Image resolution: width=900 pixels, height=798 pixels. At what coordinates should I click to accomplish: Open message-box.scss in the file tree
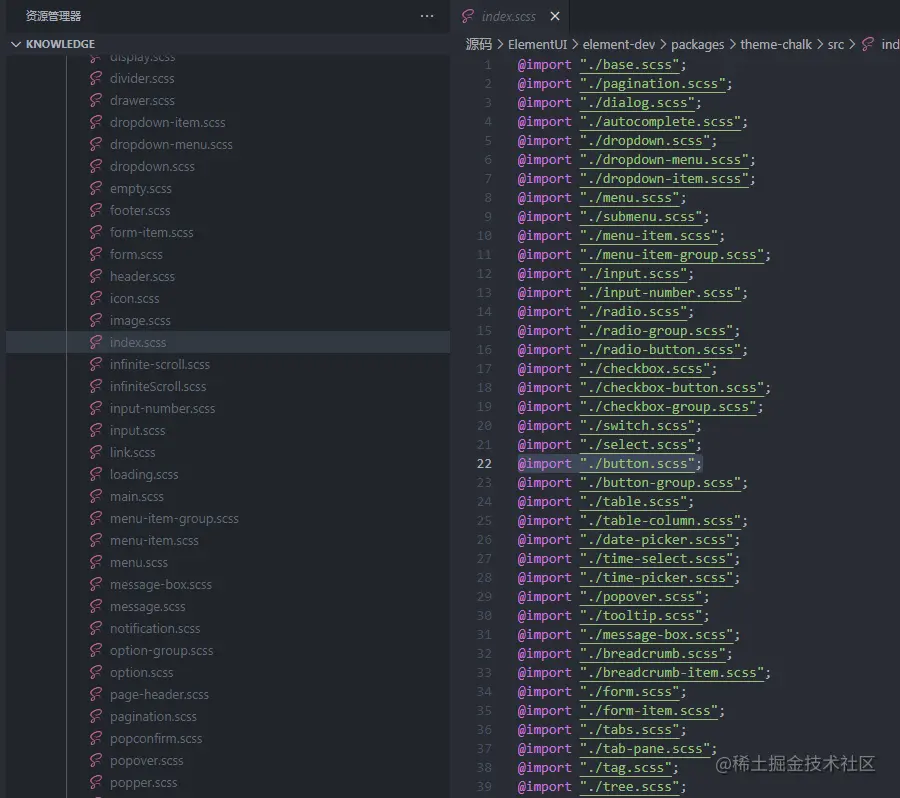click(x=161, y=584)
